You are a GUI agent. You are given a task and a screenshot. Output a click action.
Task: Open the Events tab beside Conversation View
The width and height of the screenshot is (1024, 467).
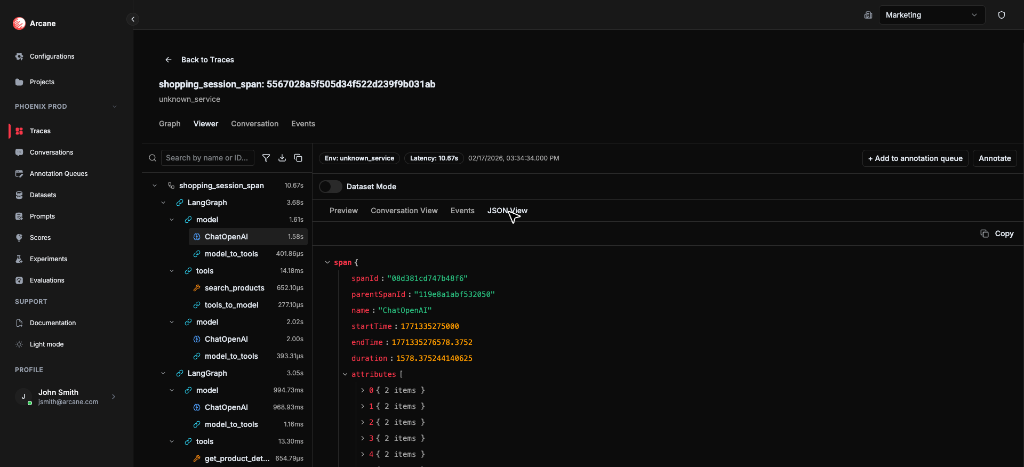click(462, 210)
